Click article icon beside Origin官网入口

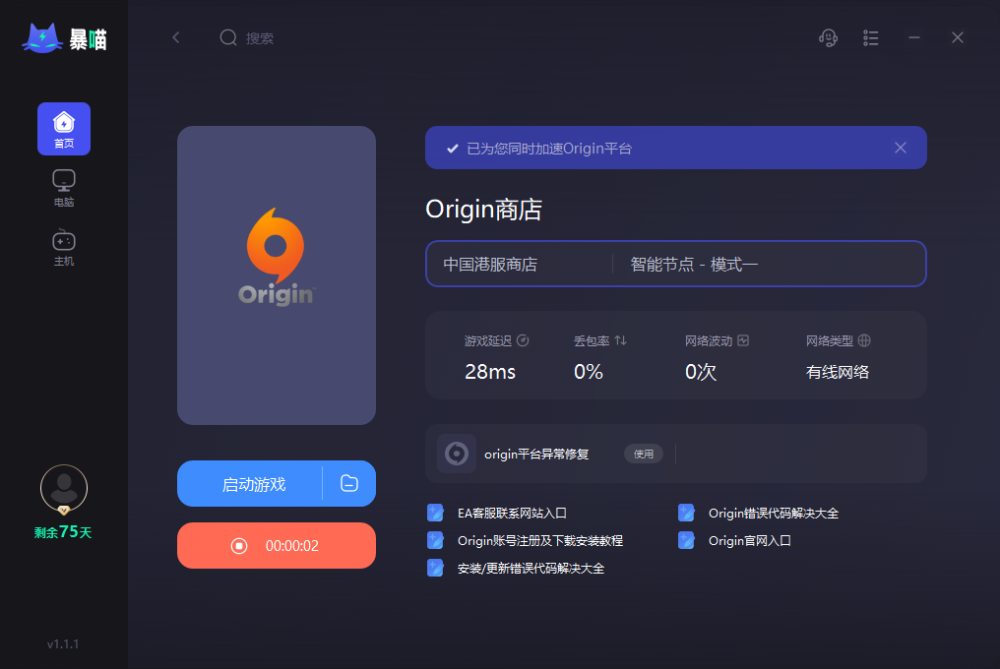click(x=686, y=540)
